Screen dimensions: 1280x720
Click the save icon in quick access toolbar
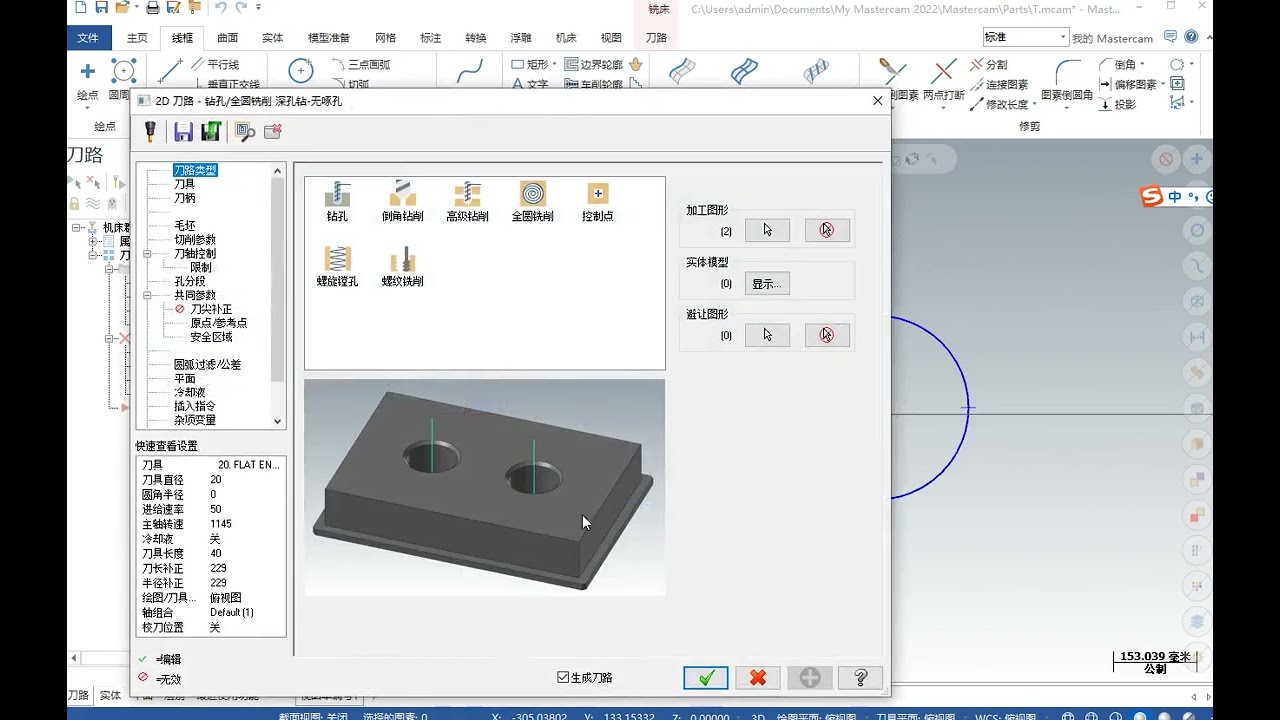point(101,8)
